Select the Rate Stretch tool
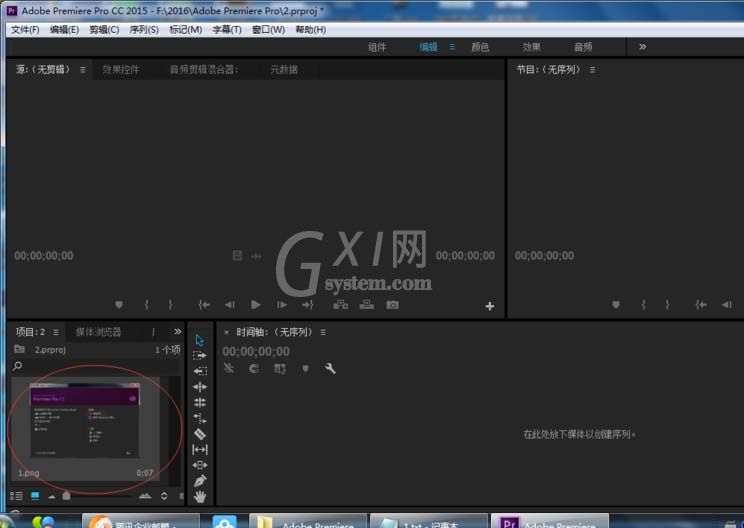744x528 pixels. tap(200, 418)
